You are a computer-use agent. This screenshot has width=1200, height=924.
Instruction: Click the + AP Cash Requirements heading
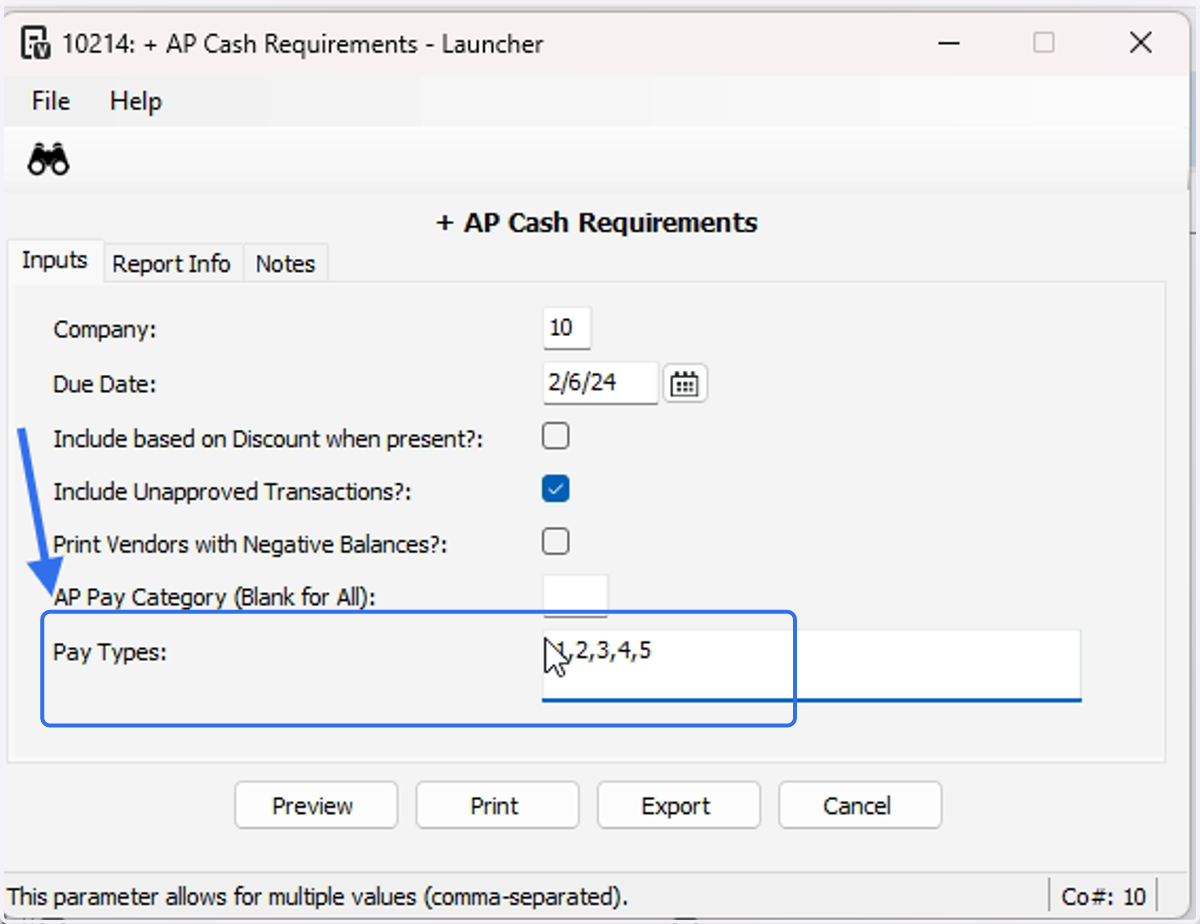[x=598, y=222]
